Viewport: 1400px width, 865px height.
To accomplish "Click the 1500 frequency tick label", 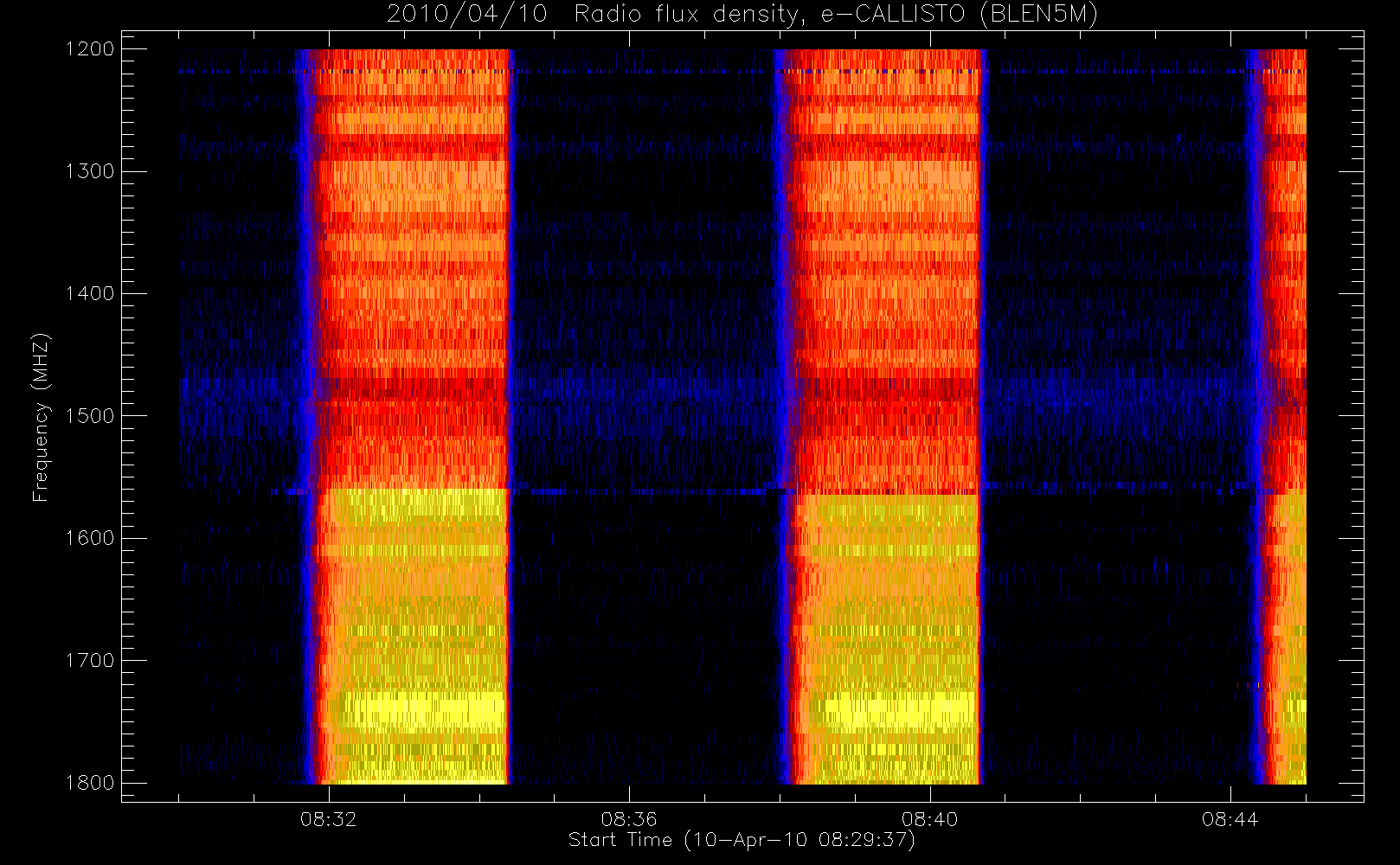I will [89, 416].
